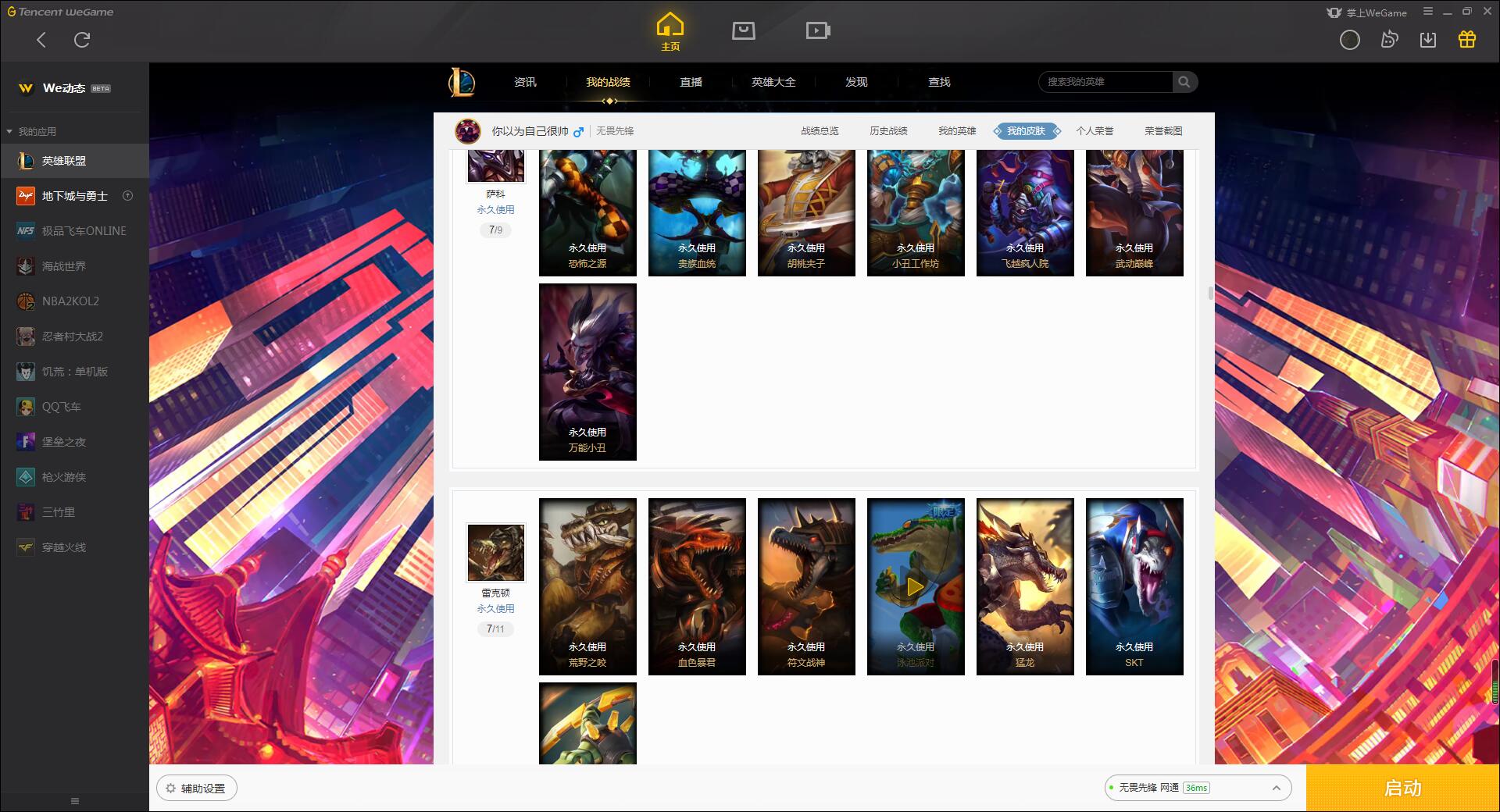The image size is (1500, 812).
Task: Open the 英雄大全 tab
Action: [x=773, y=82]
